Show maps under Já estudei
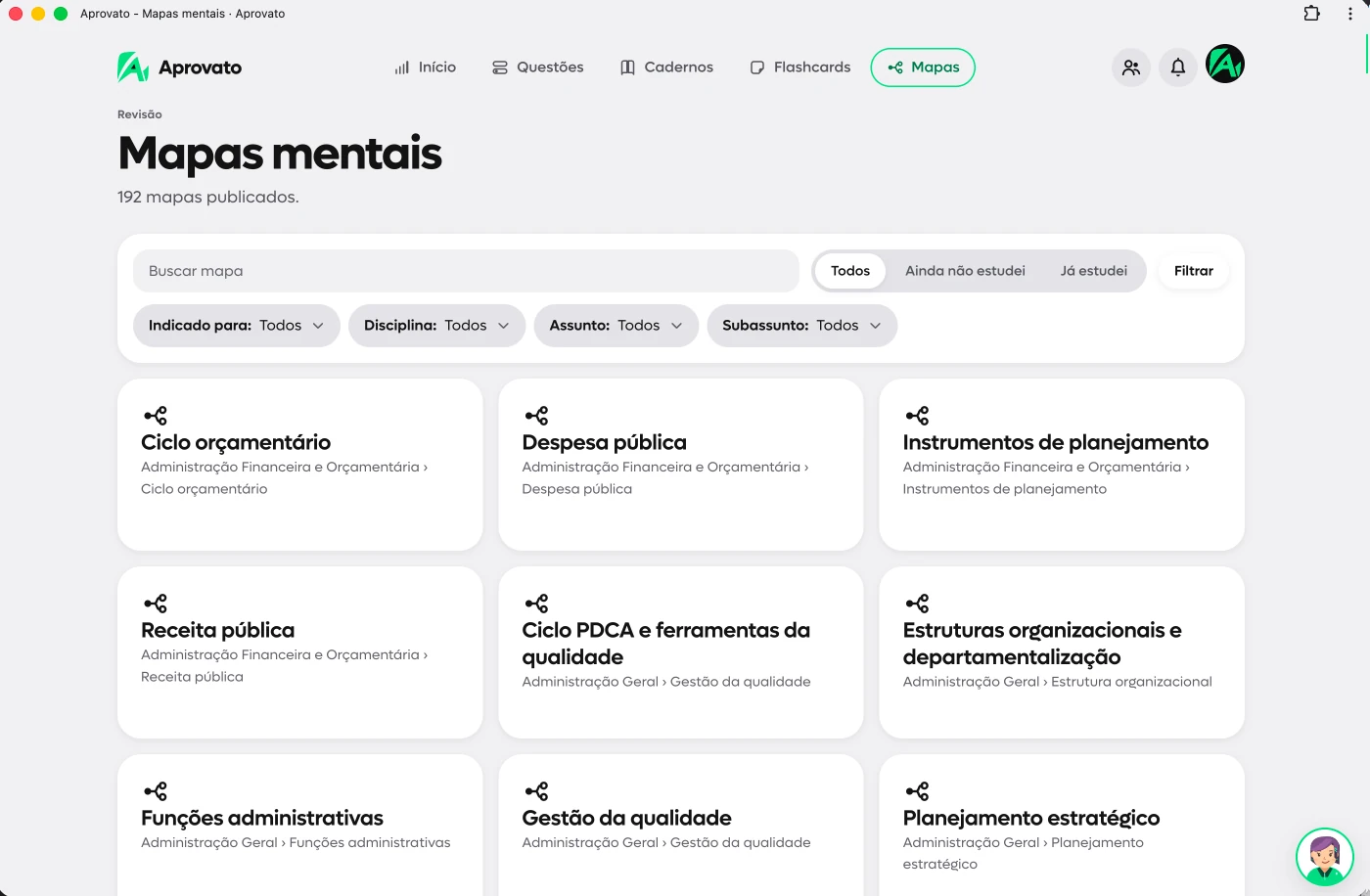Viewport: 1370px width, 896px height. [x=1094, y=271]
